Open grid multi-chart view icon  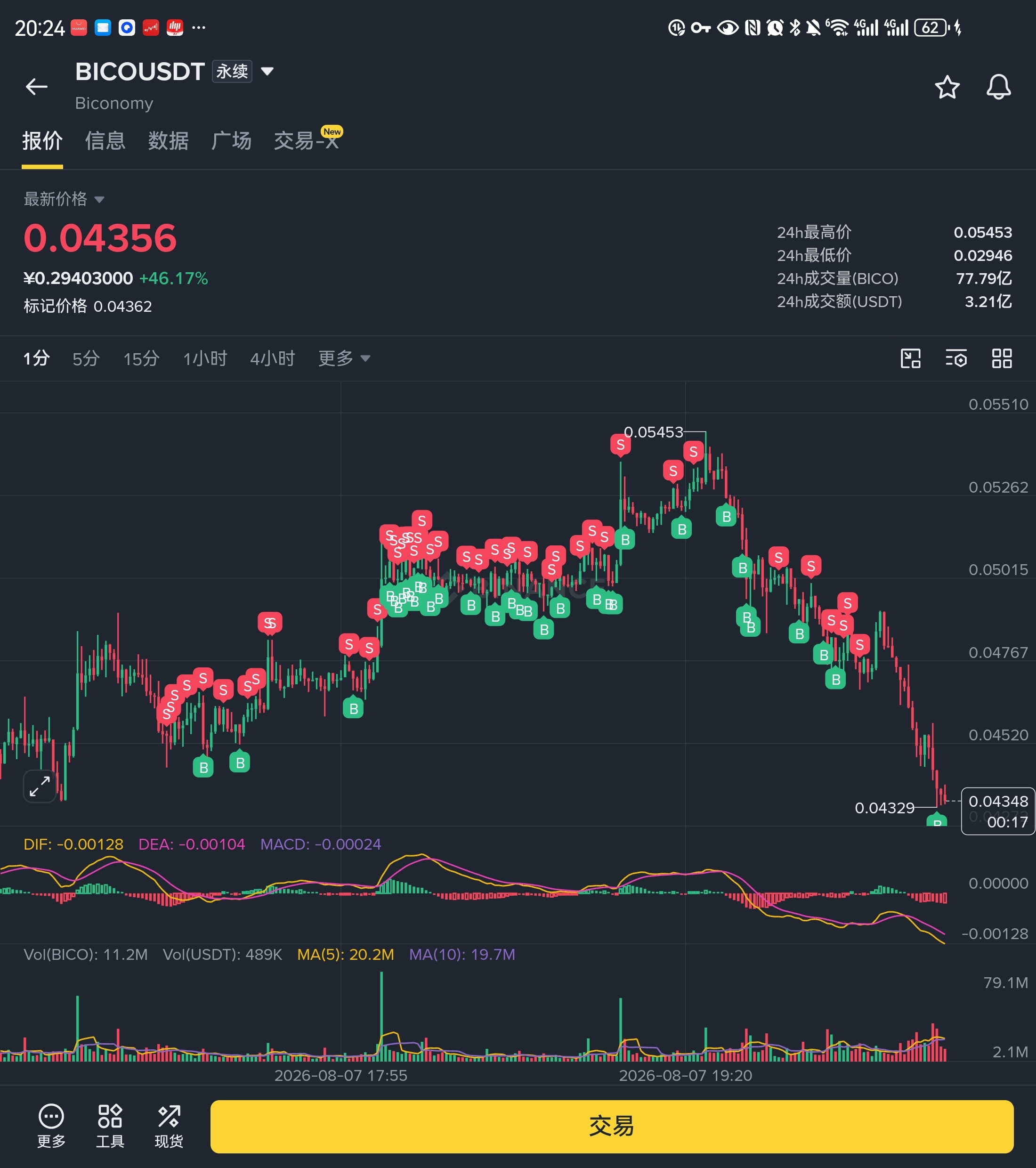(x=1002, y=359)
